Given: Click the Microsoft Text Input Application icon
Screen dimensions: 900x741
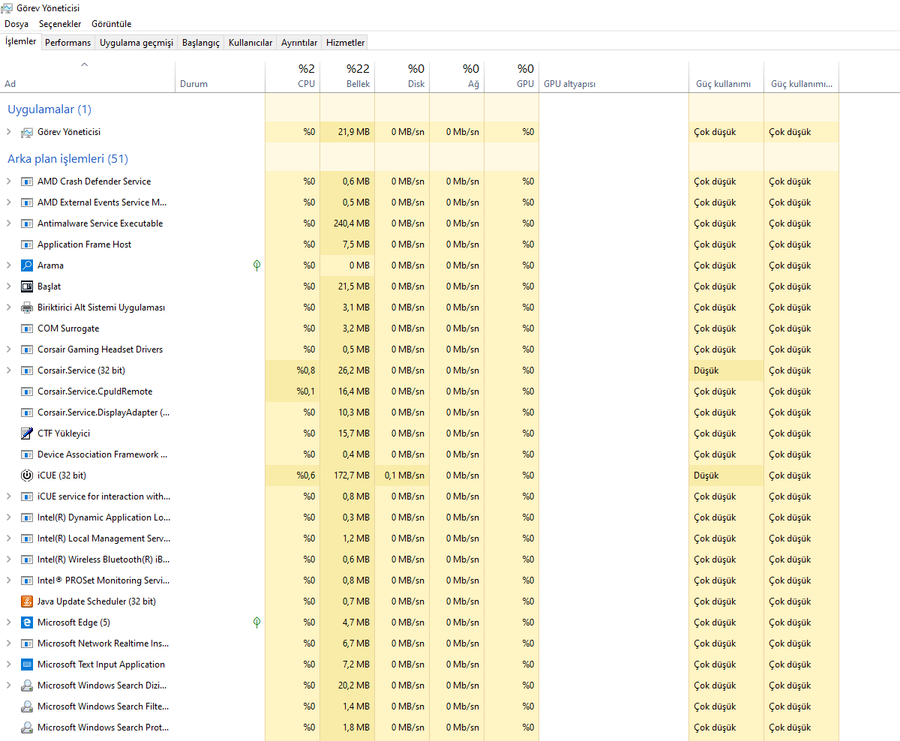Looking at the screenshot, I should pos(26,665).
